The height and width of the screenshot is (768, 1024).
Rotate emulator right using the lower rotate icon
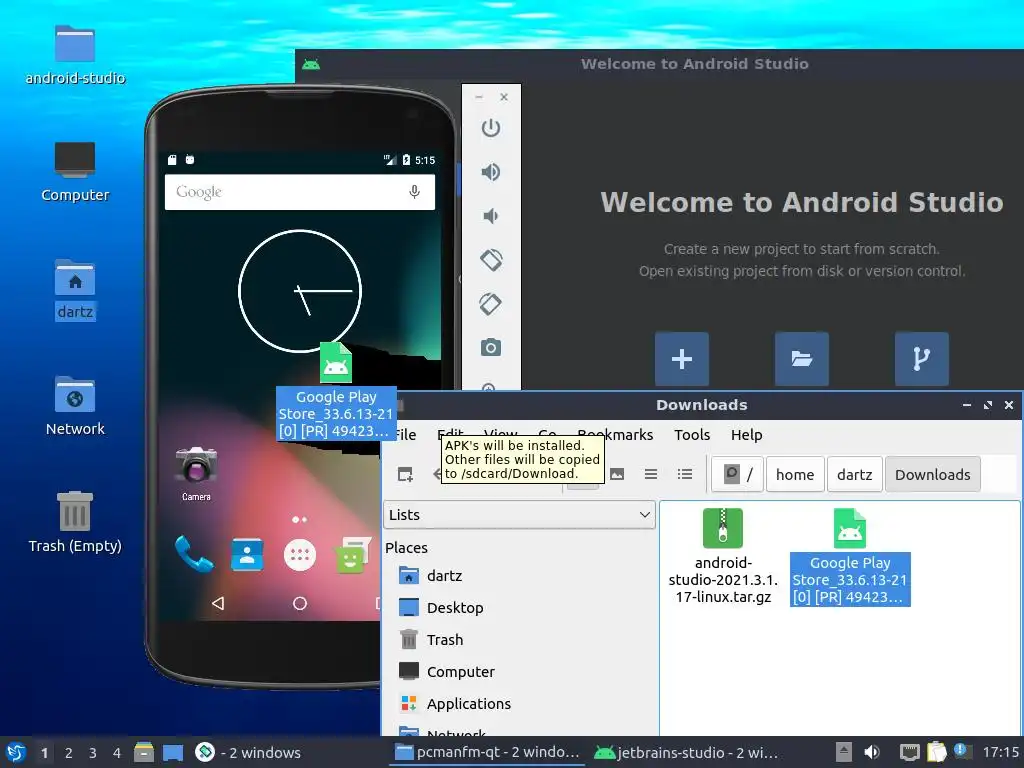point(490,304)
